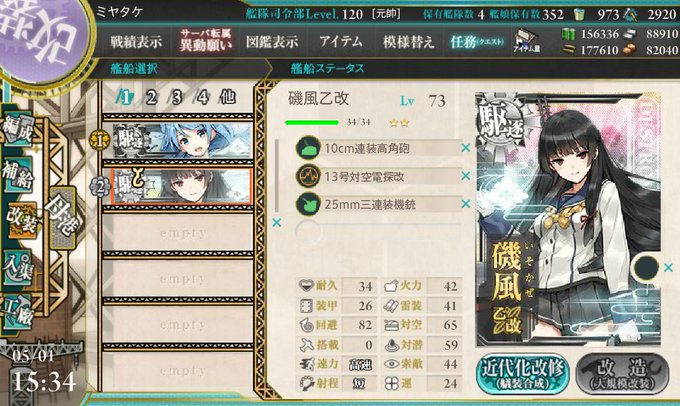This screenshot has height=406, width=680.
Task: Select the 改装 remodel sidebar icon
Action: tap(21, 221)
